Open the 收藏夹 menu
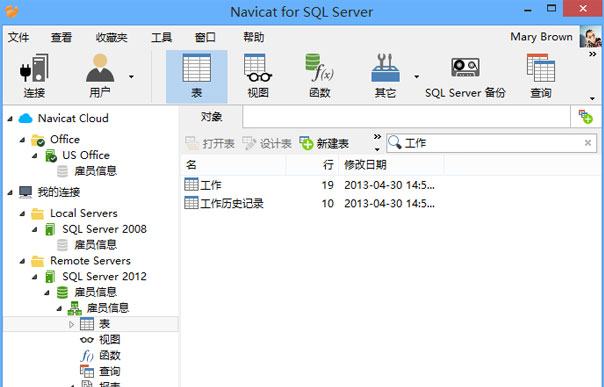Image resolution: width=604 pixels, height=387 pixels. pyautogui.click(x=111, y=37)
